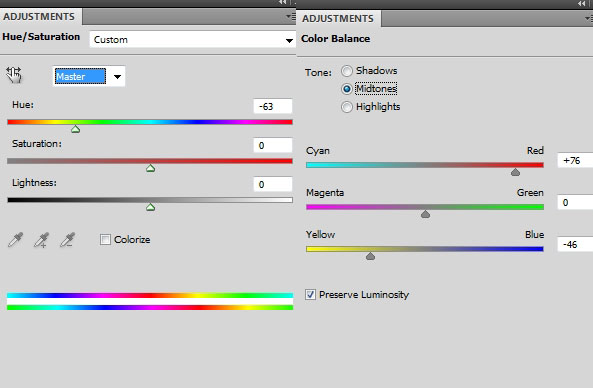Click the Hue slider handle
This screenshot has width=593, height=388.
pyautogui.click(x=75, y=129)
